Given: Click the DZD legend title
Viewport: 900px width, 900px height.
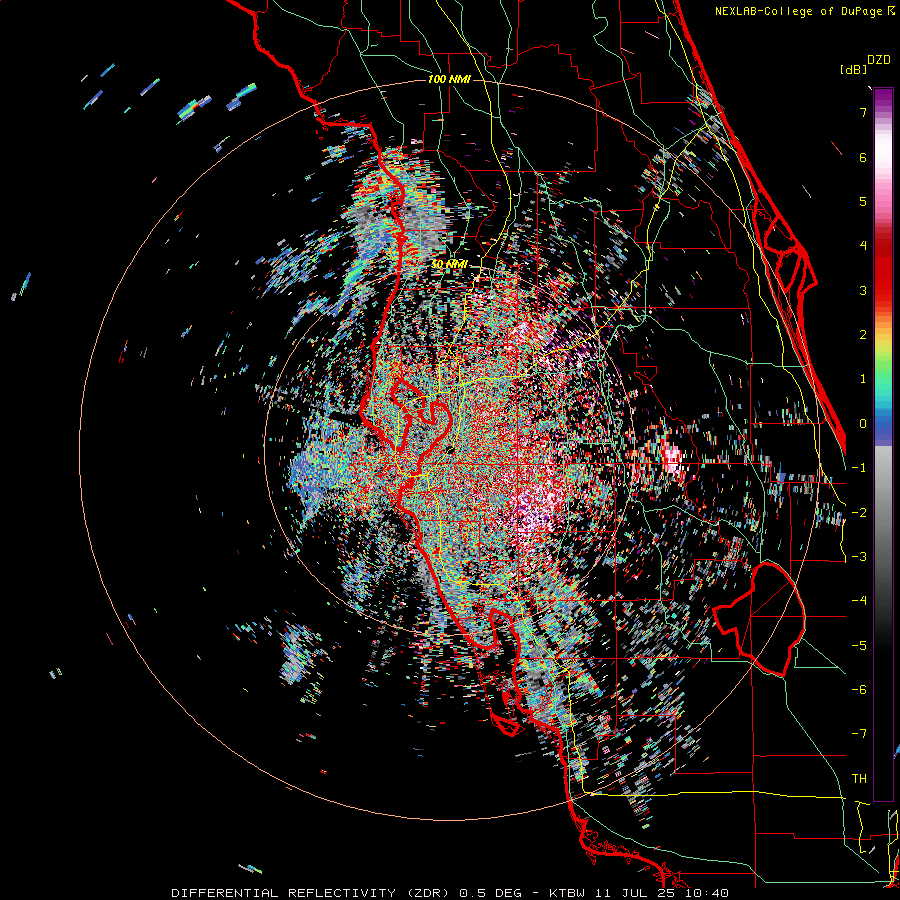Looking at the screenshot, I should (879, 60).
